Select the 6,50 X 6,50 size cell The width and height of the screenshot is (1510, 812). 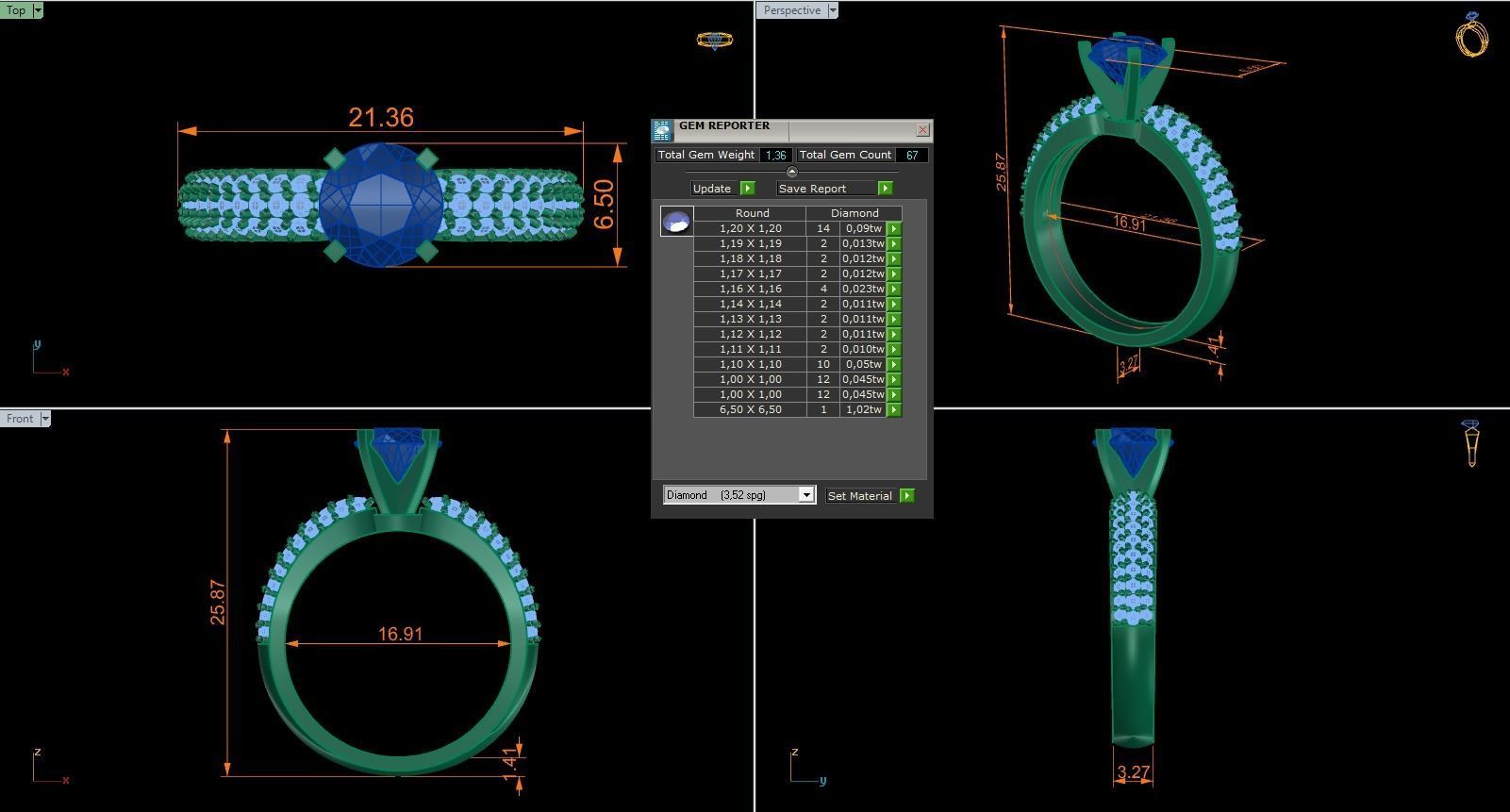click(751, 409)
